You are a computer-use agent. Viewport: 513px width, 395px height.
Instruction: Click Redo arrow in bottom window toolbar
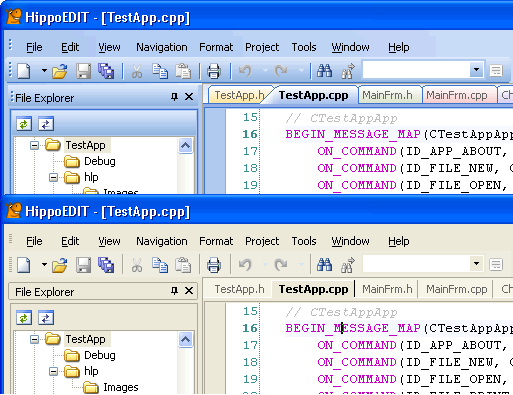pos(281,265)
